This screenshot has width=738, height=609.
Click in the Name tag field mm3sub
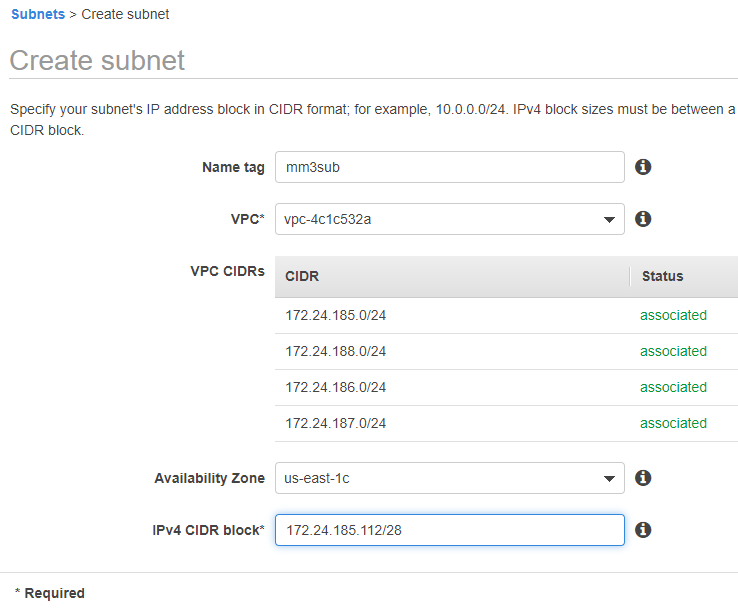449,167
